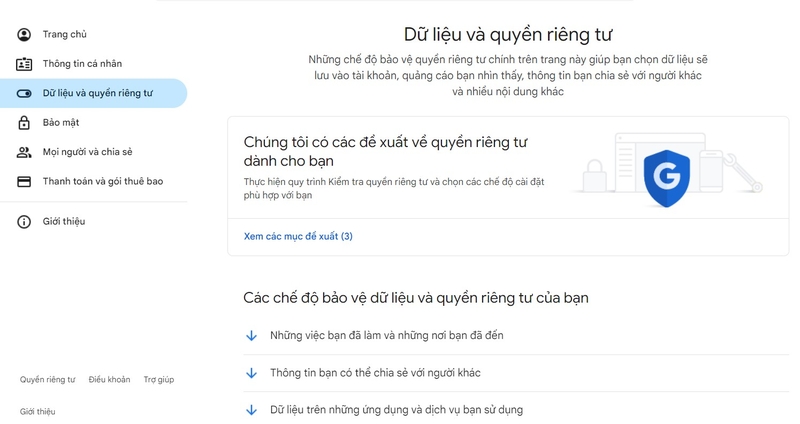This screenshot has height=424, width=800.
Task: Select Dữ liệu và quyền riêng tư item
Action: point(93,93)
